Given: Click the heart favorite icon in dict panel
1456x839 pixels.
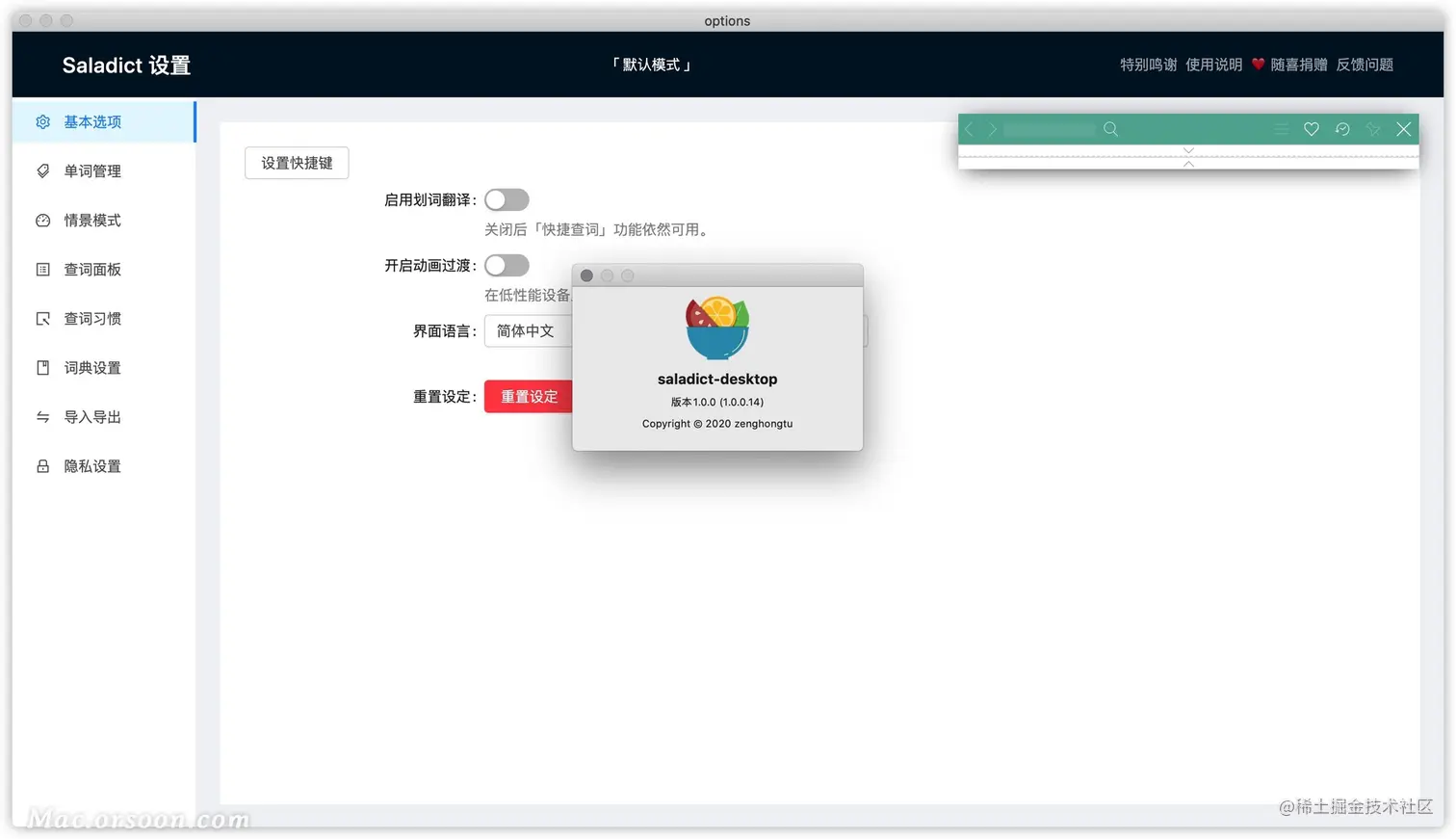Looking at the screenshot, I should pos(1312,129).
